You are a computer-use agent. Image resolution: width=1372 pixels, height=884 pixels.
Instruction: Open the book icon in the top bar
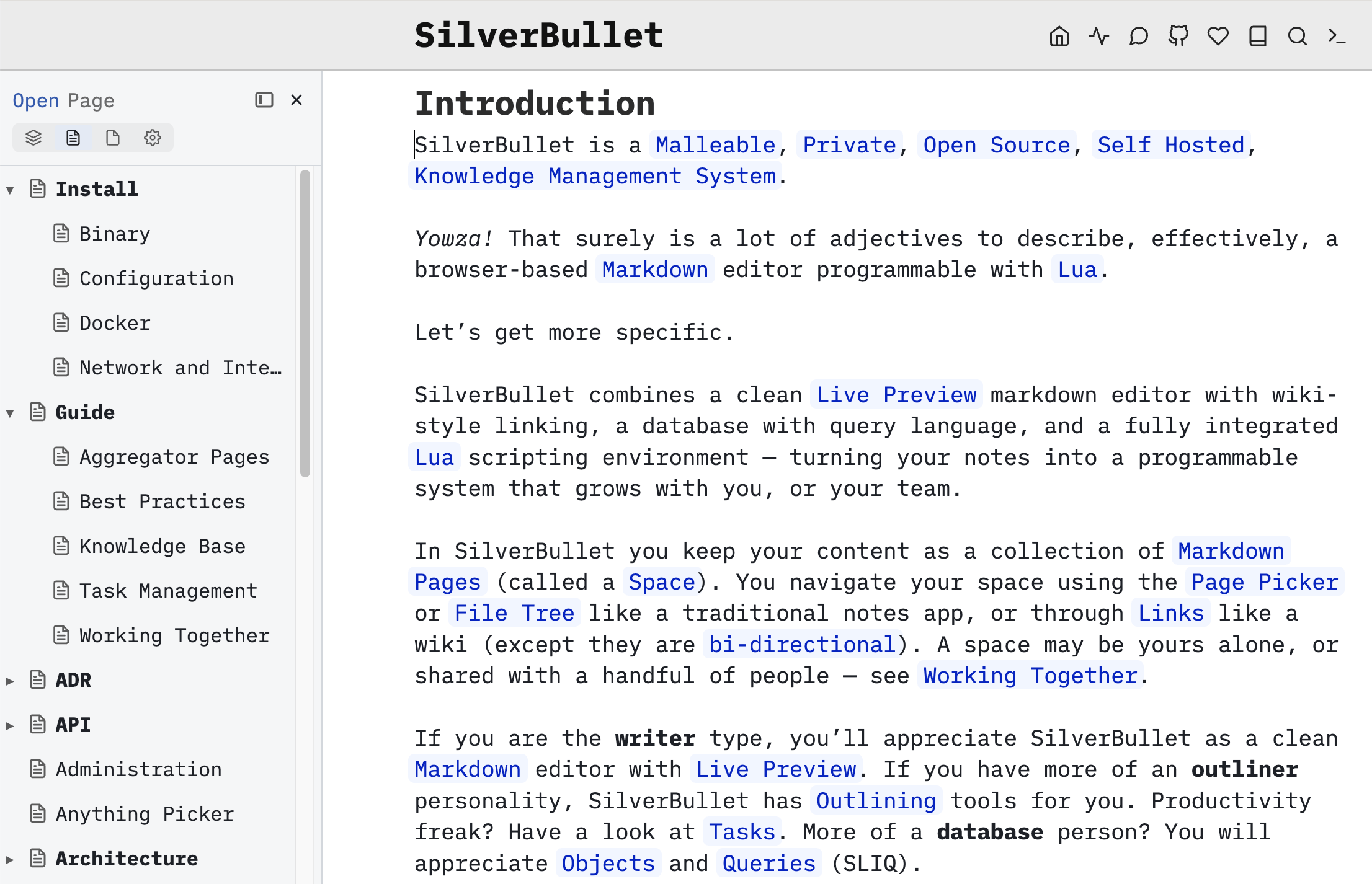(x=1257, y=36)
